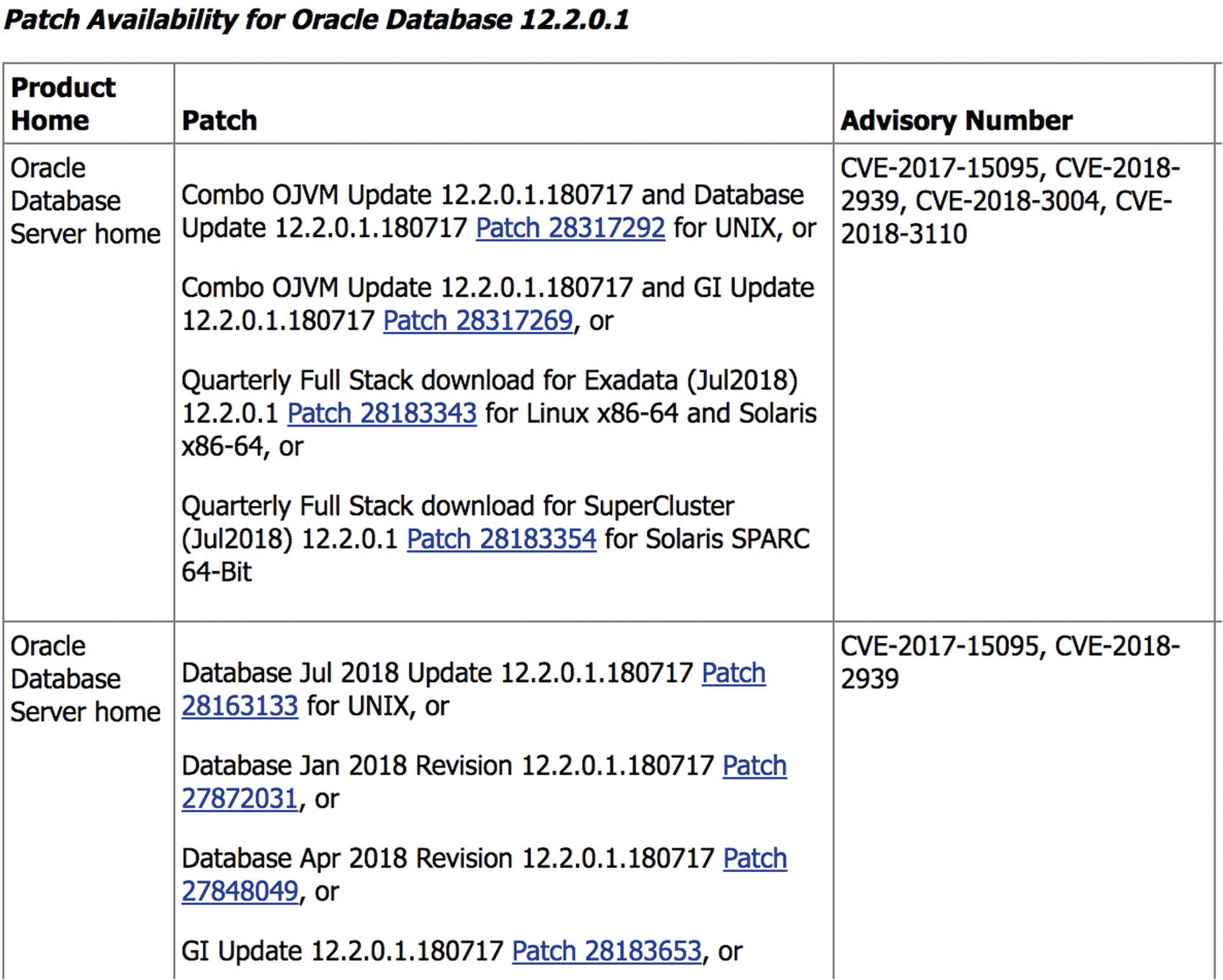Open the Patch 28317269 link

478,320
